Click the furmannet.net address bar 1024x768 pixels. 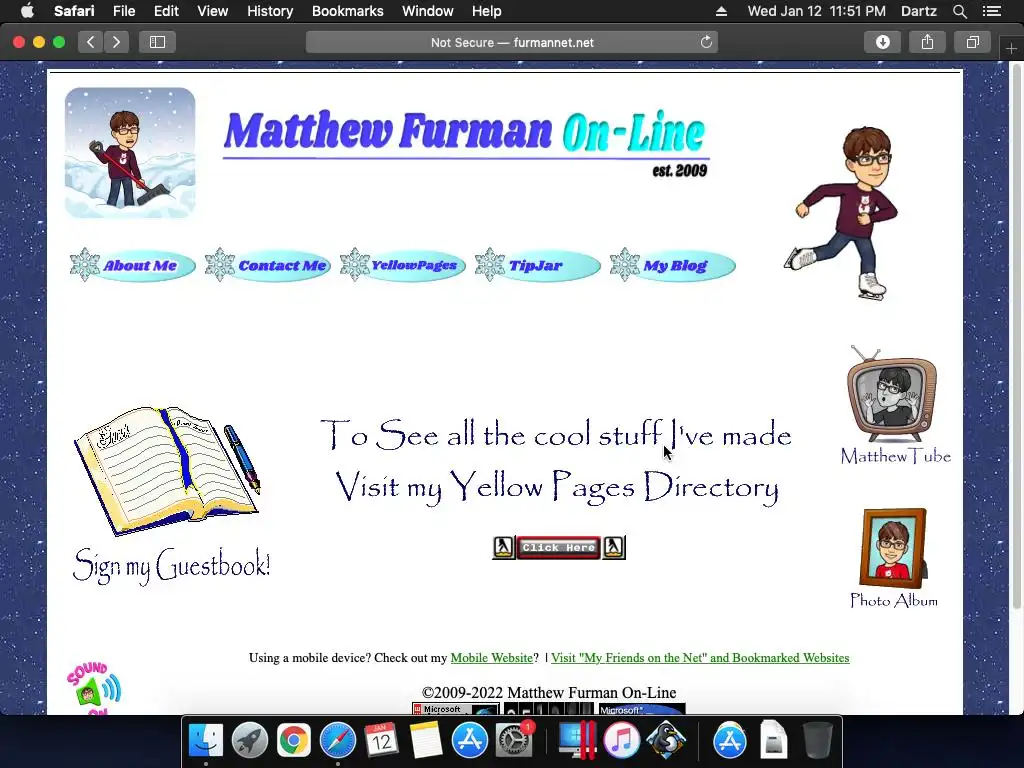pos(512,42)
